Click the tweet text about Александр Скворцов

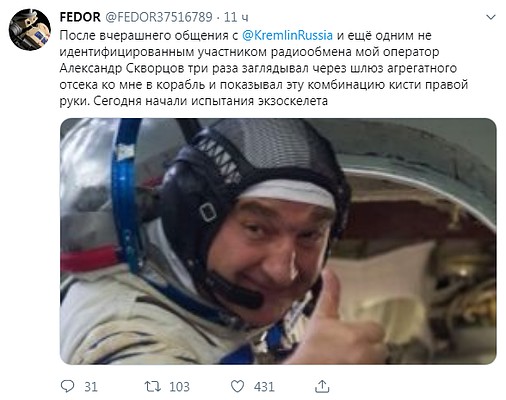coord(264,68)
